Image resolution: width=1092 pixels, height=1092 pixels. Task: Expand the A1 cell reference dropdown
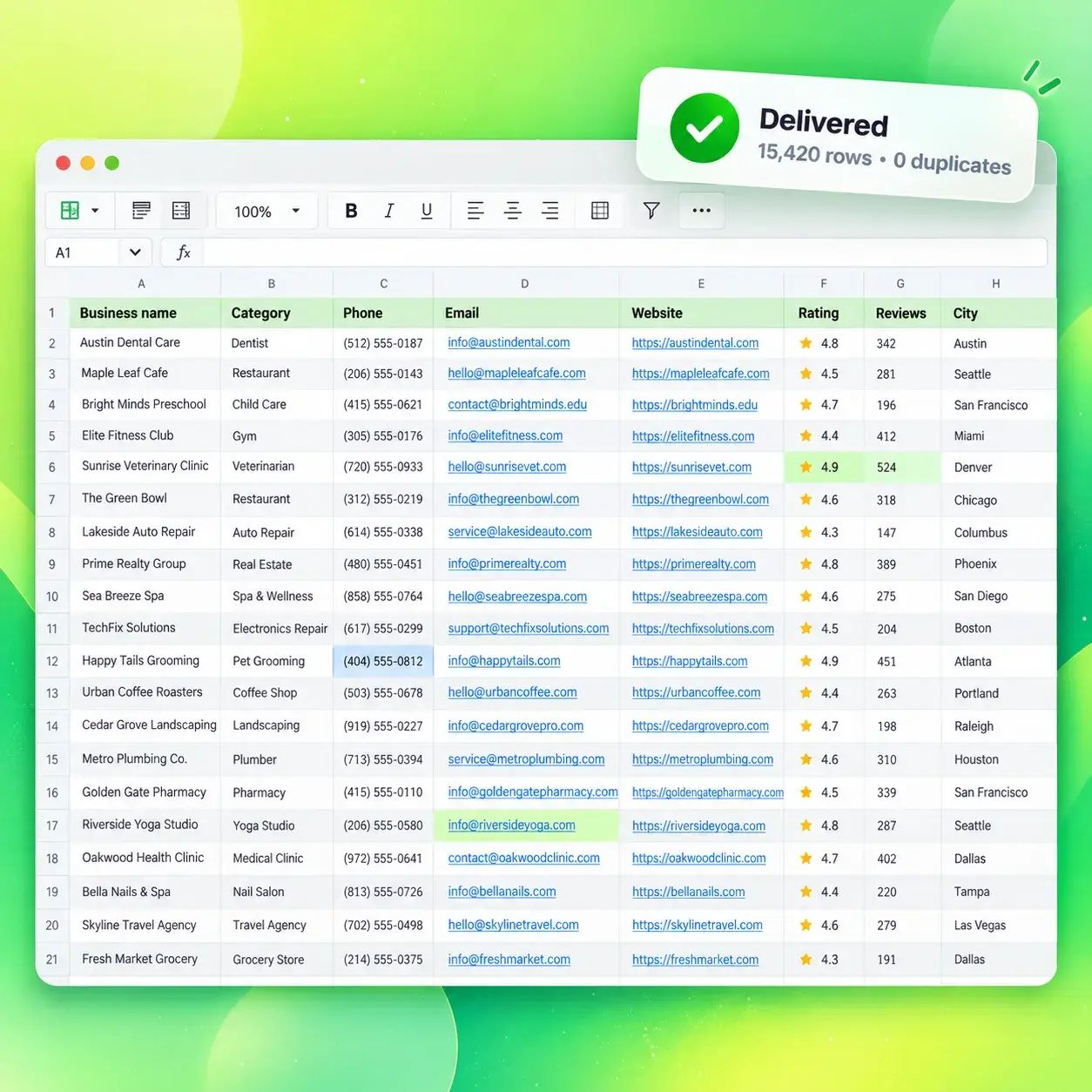coord(135,253)
